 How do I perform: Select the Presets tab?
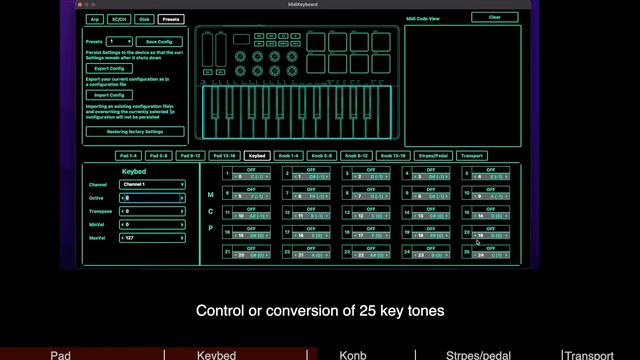[x=171, y=19]
